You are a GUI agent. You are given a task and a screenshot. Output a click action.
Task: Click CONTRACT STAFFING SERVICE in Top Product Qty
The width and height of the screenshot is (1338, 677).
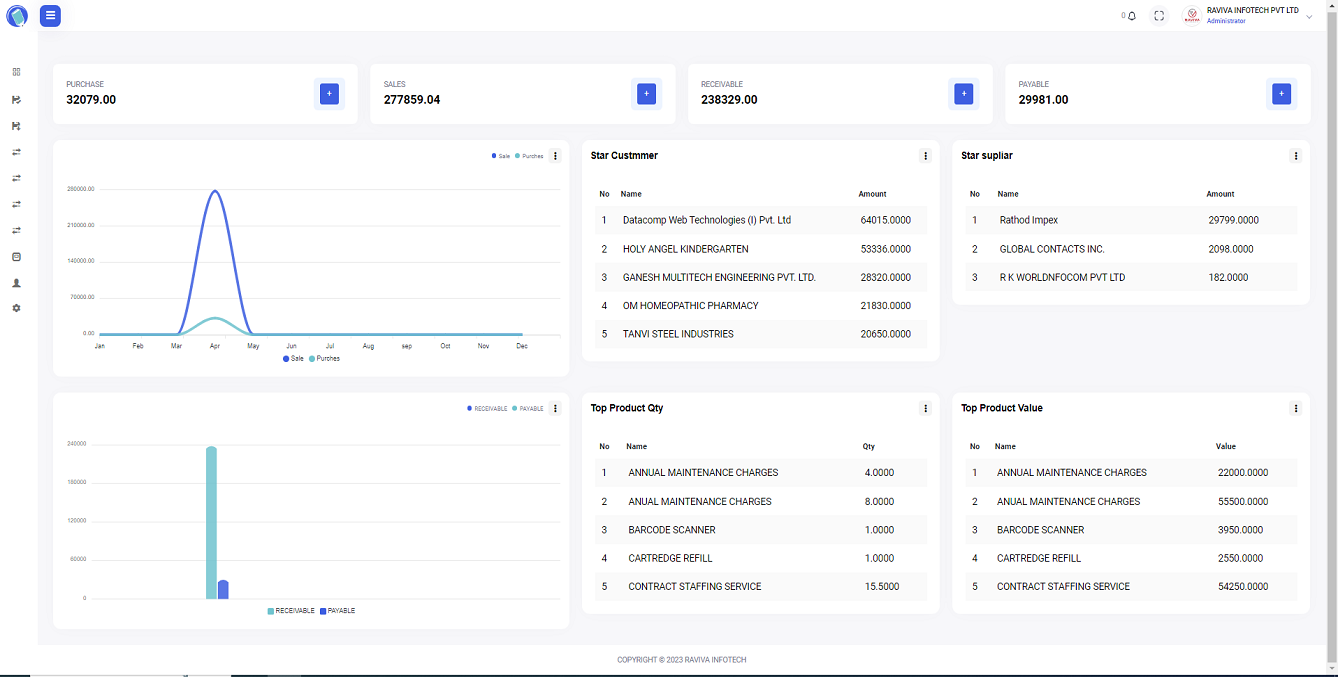(695, 587)
